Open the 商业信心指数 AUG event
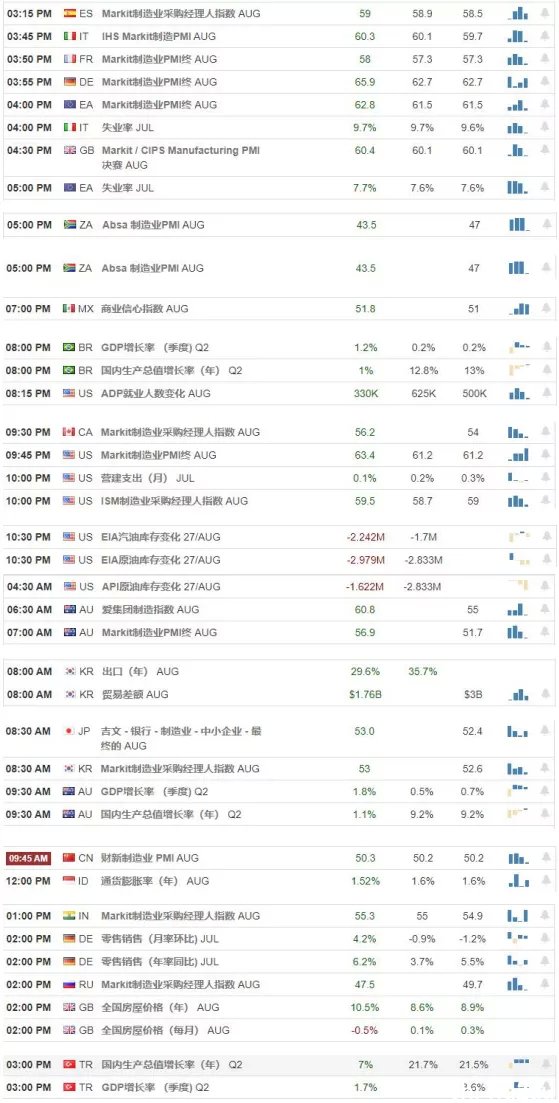The width and height of the screenshot is (559, 1103). point(144,309)
